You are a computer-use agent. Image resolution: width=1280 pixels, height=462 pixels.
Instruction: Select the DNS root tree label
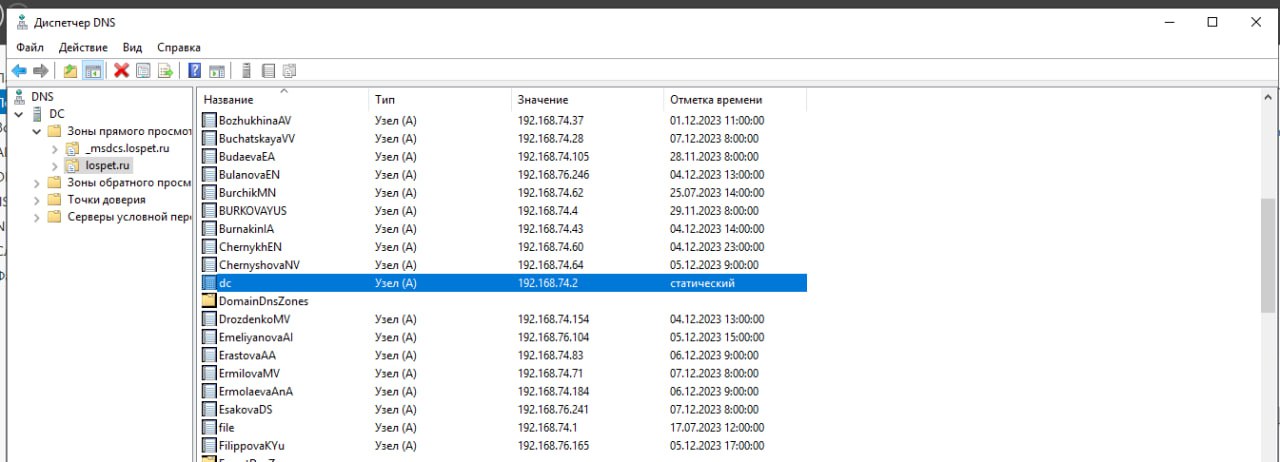(43, 97)
